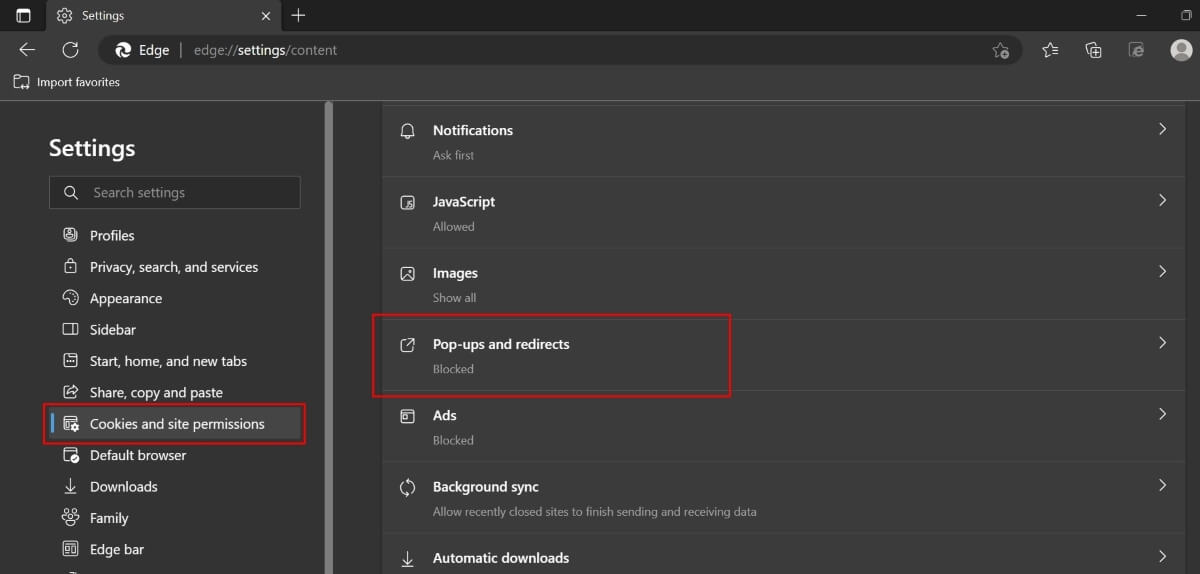Screen dimensions: 1200x574
Task: Expand Automatic downloads with its chevron
Action: coord(1162,556)
